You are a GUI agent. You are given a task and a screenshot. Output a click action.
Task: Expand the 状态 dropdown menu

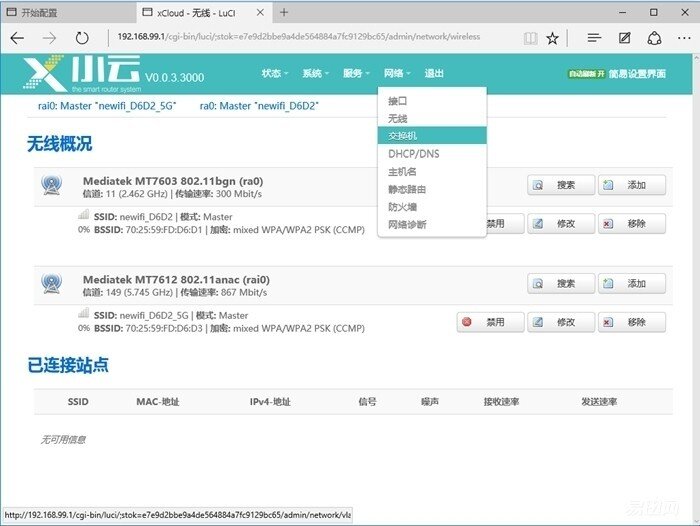(274, 74)
